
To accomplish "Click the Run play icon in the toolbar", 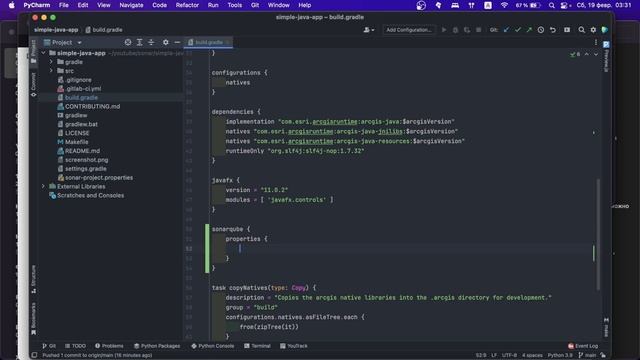I will tap(444, 30).
